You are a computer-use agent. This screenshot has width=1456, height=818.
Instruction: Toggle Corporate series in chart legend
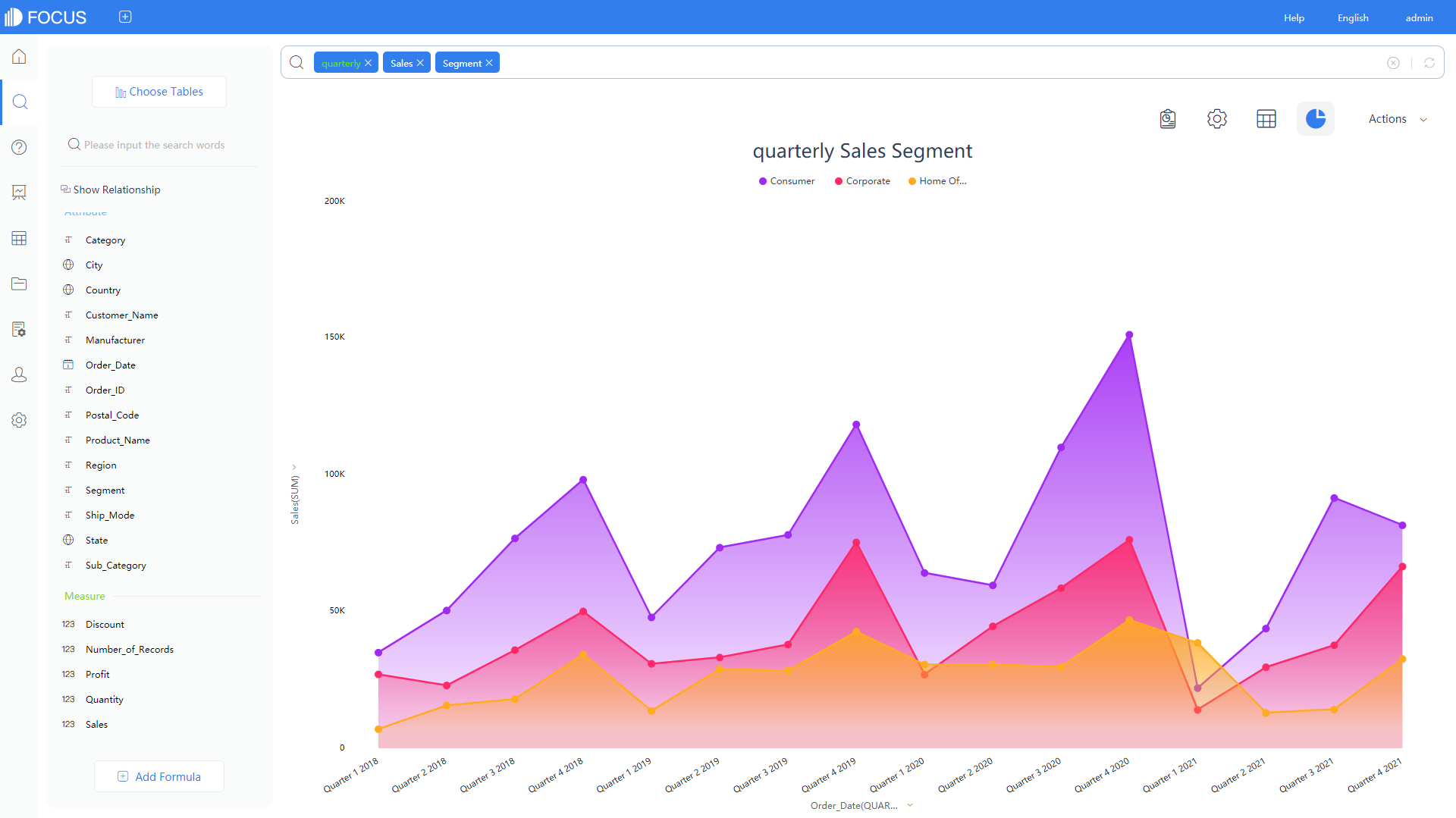[862, 181]
